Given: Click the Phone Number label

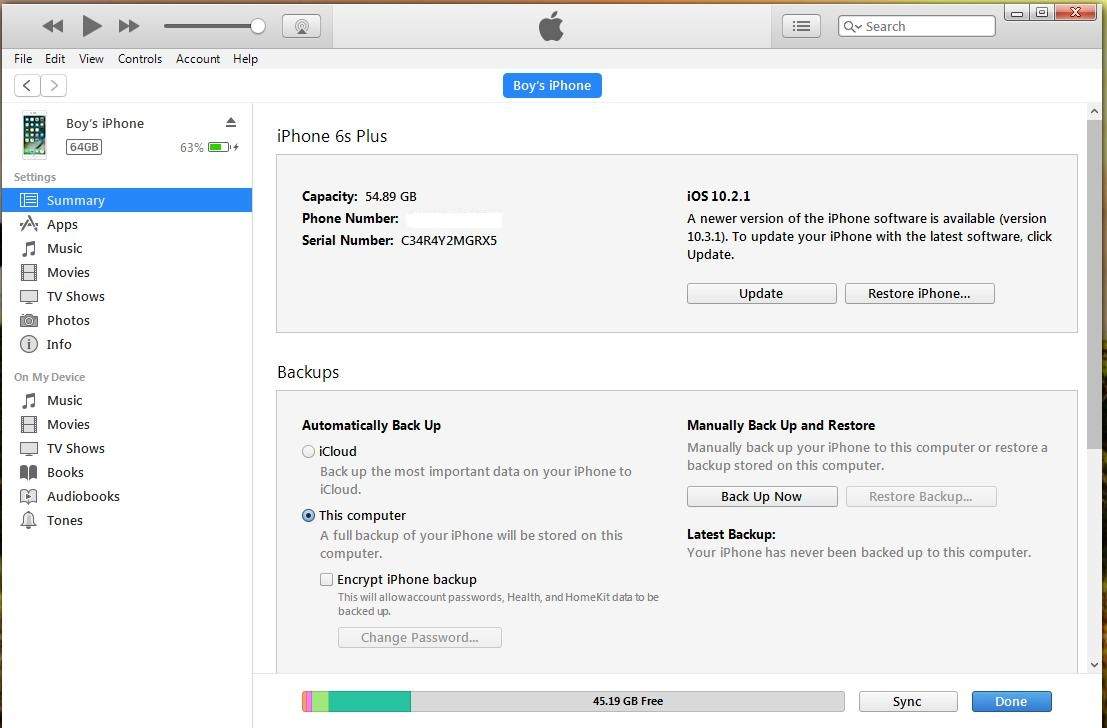Looking at the screenshot, I should 350,219.
